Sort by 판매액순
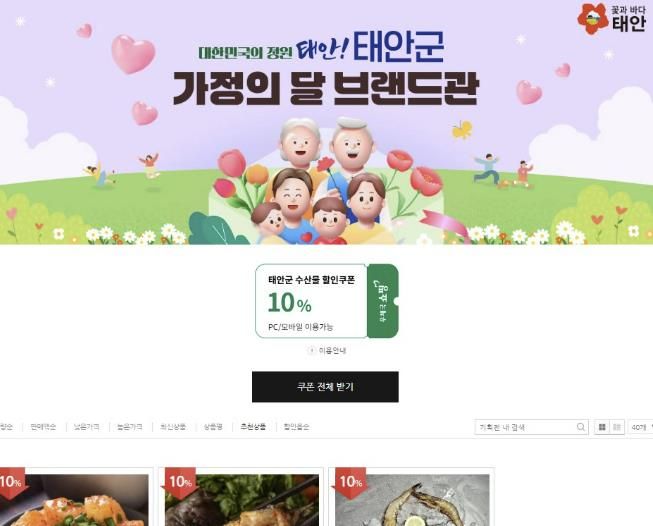The width and height of the screenshot is (653, 526). 43,427
